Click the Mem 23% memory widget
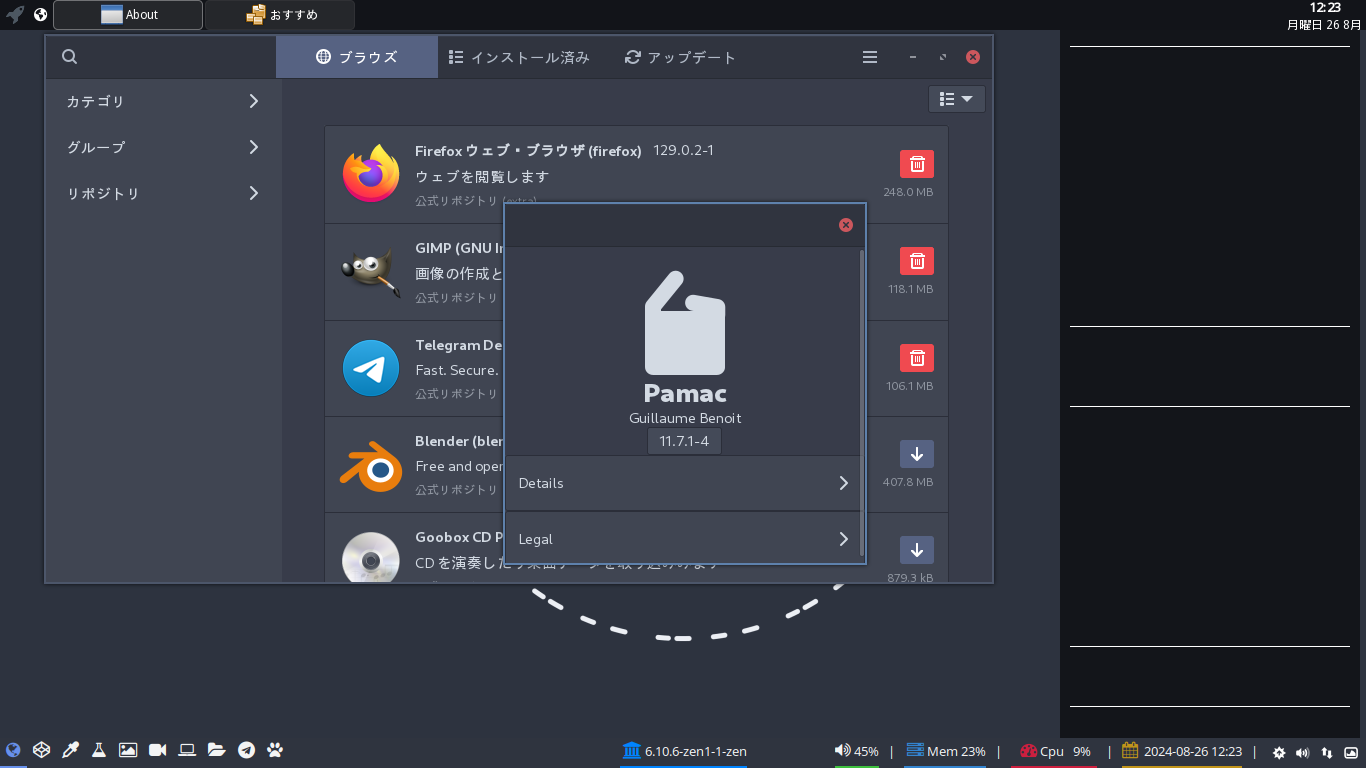Viewport: 1366px width, 768px height. tap(946, 751)
